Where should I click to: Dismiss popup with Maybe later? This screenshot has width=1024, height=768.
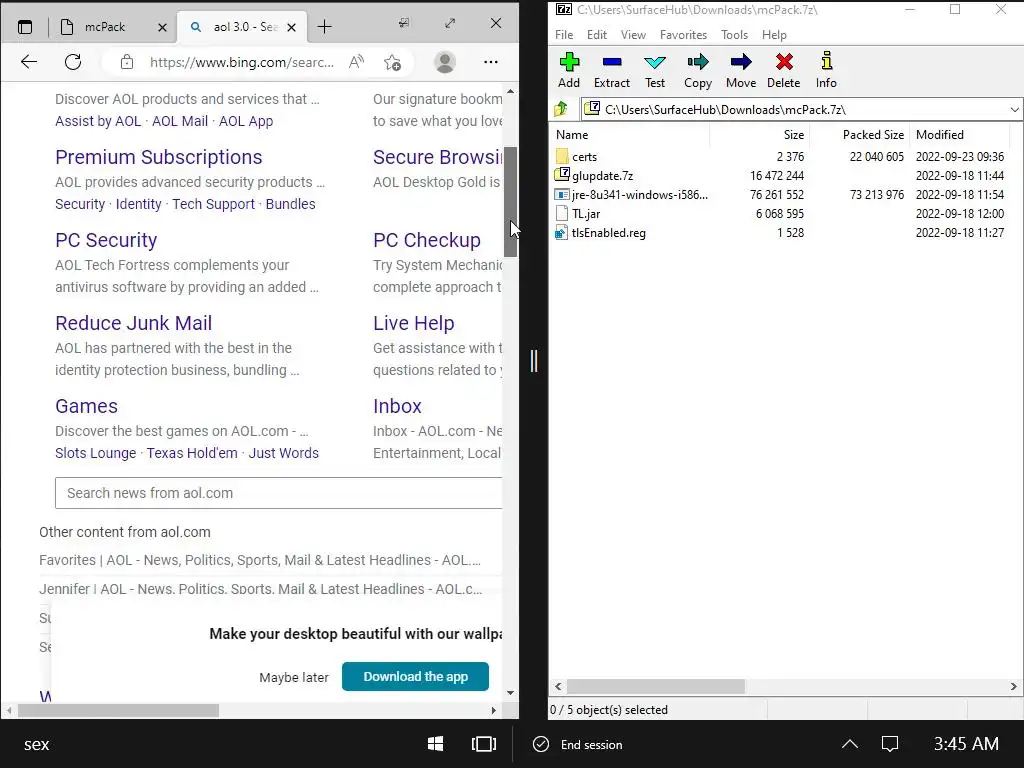[x=294, y=677]
